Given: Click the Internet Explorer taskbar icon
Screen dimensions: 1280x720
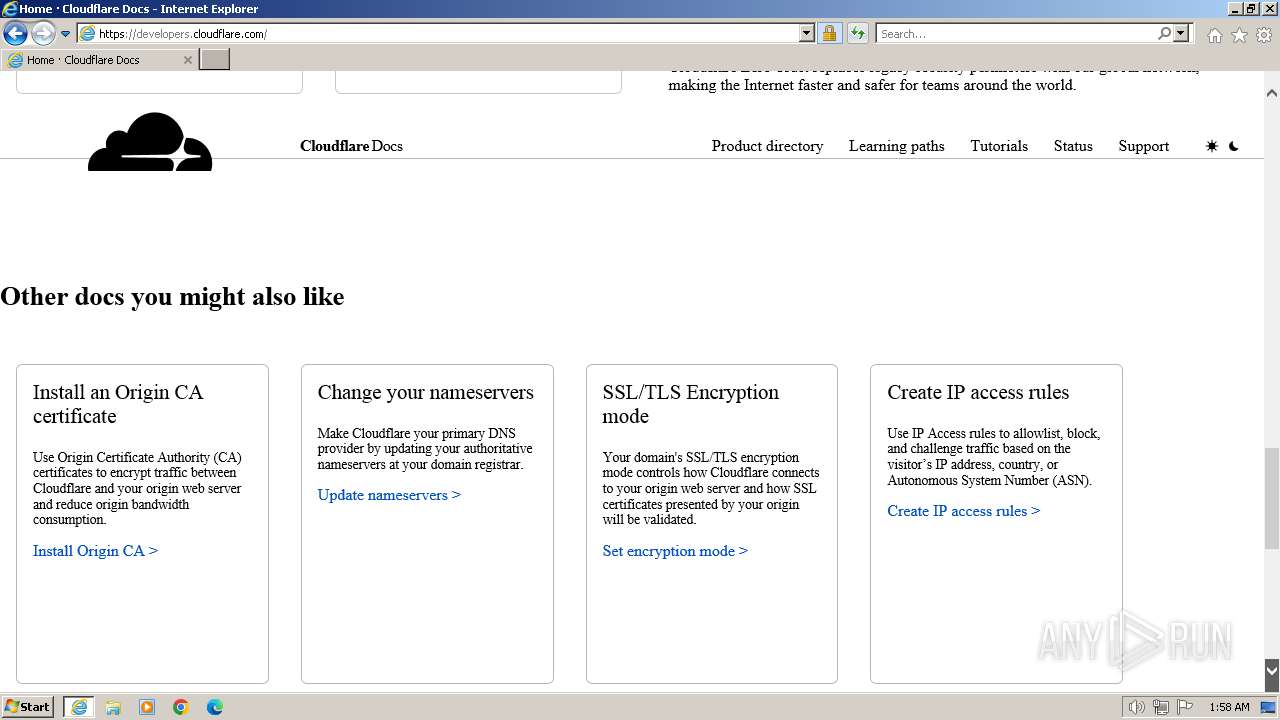Looking at the screenshot, I should click(79, 707).
